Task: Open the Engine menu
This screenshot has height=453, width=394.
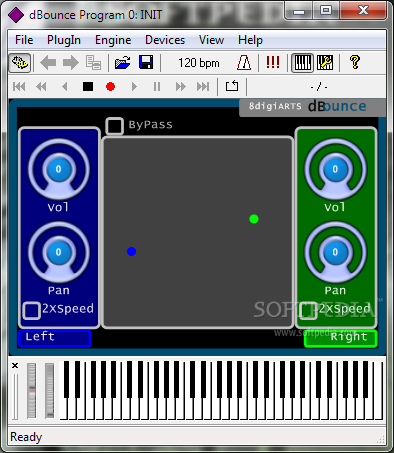Action: [113, 40]
